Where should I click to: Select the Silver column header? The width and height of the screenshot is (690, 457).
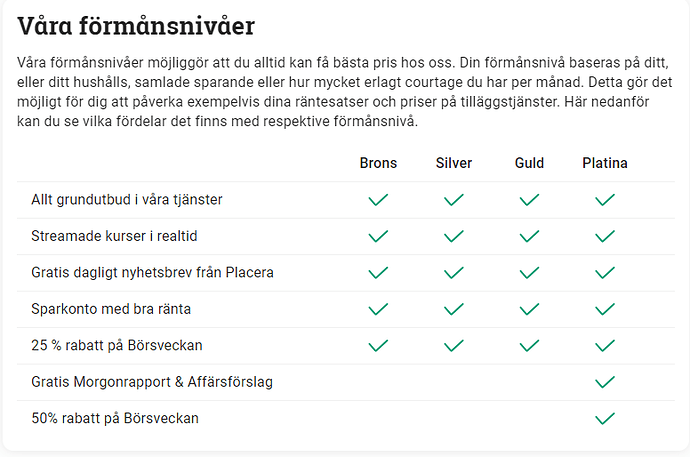pos(454,163)
